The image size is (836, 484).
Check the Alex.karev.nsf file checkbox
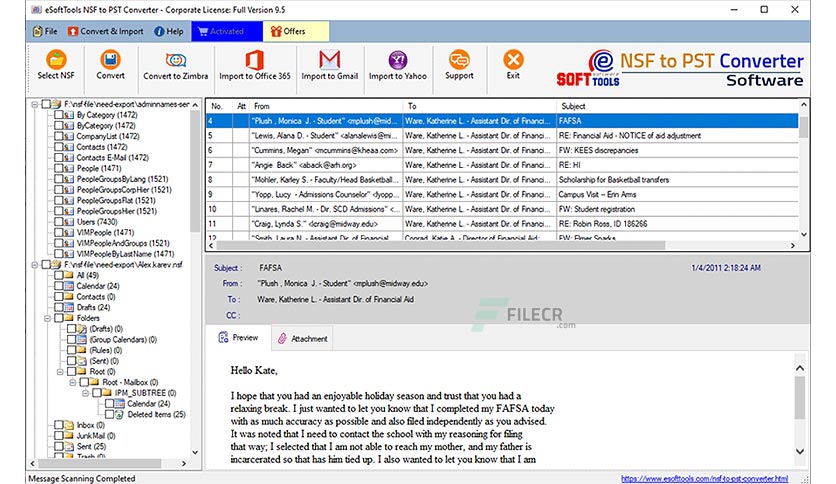click(46, 264)
